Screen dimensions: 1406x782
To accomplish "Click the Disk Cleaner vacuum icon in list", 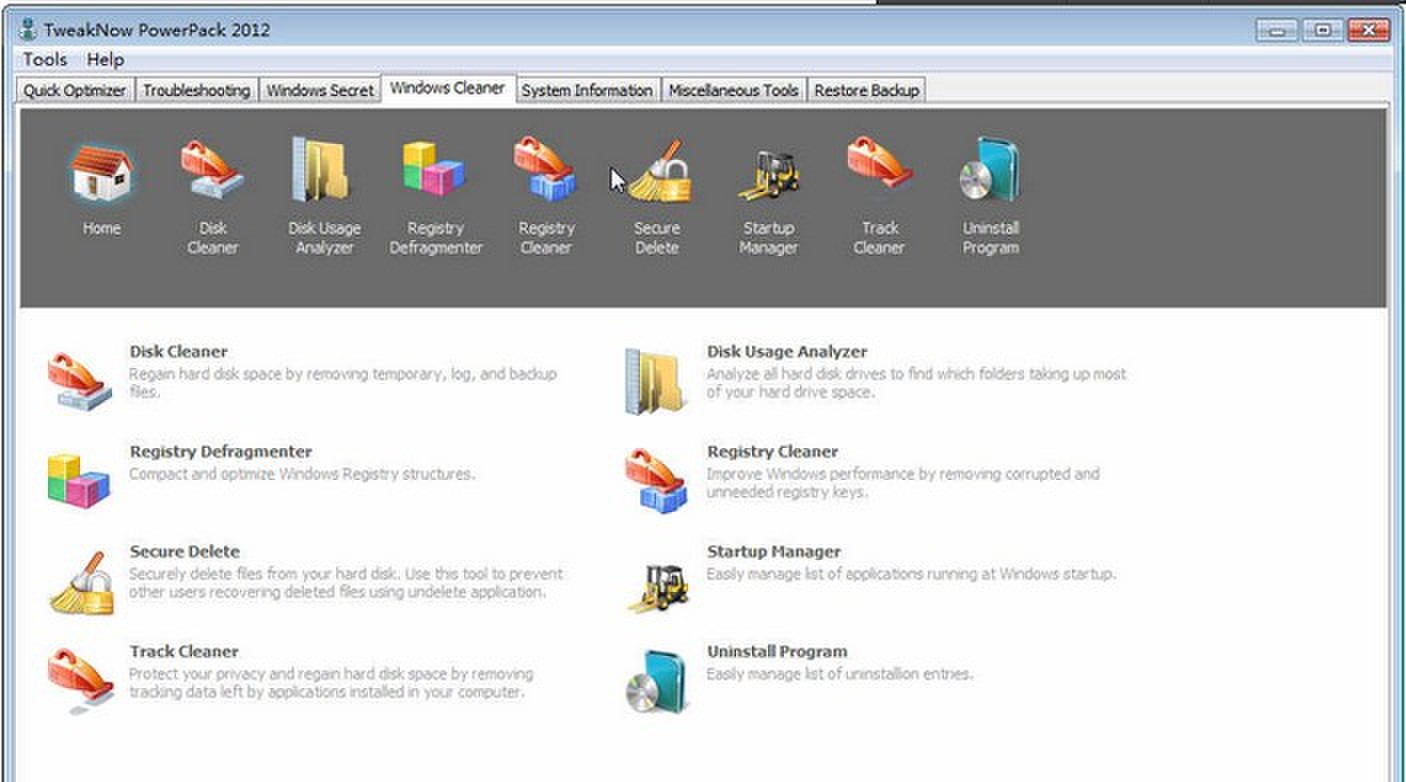I will coord(79,381).
